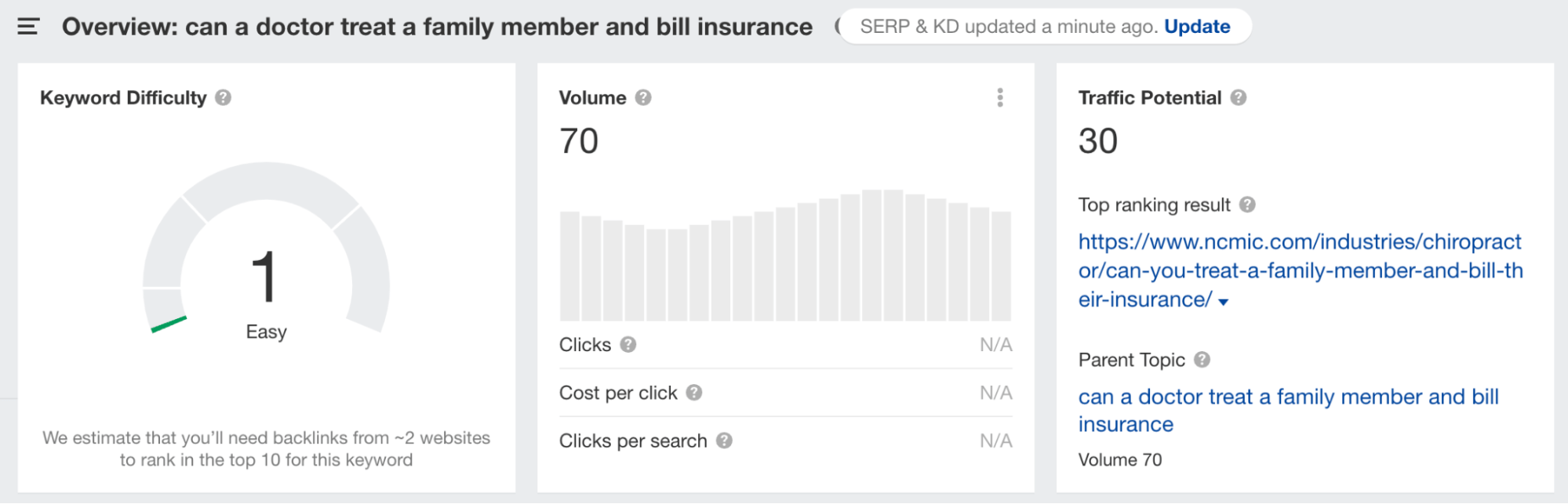
Task: Click Update to refresh SERP & KD
Action: 1197,27
